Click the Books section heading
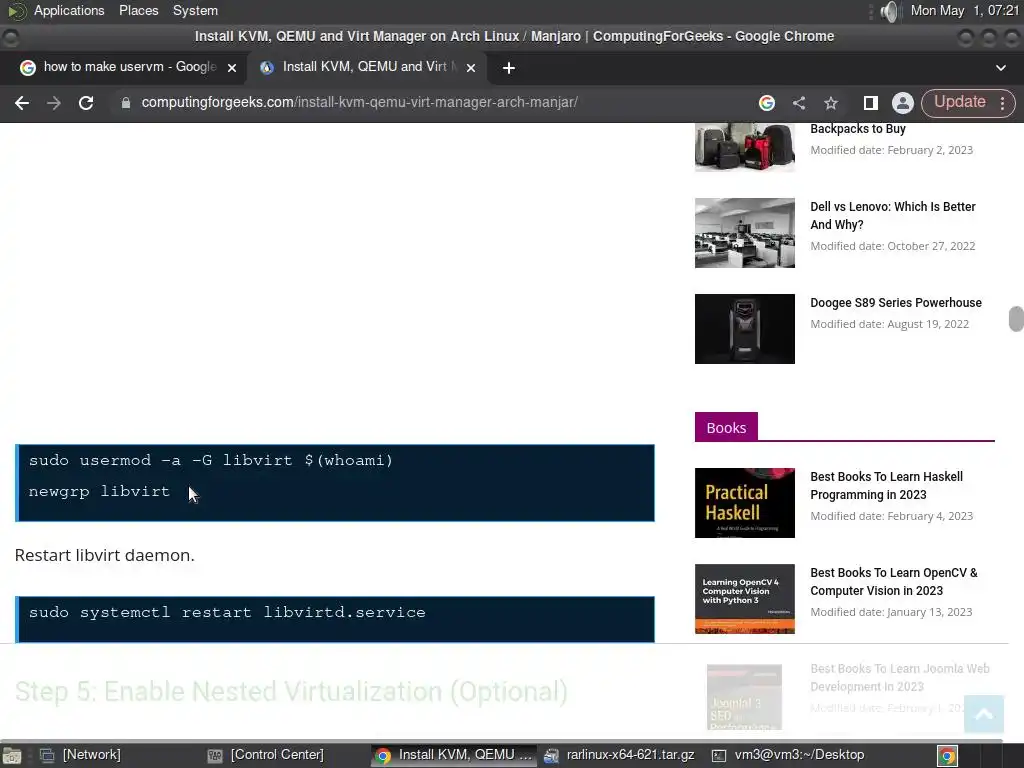Image resolution: width=1024 pixels, height=768 pixels. (x=726, y=427)
